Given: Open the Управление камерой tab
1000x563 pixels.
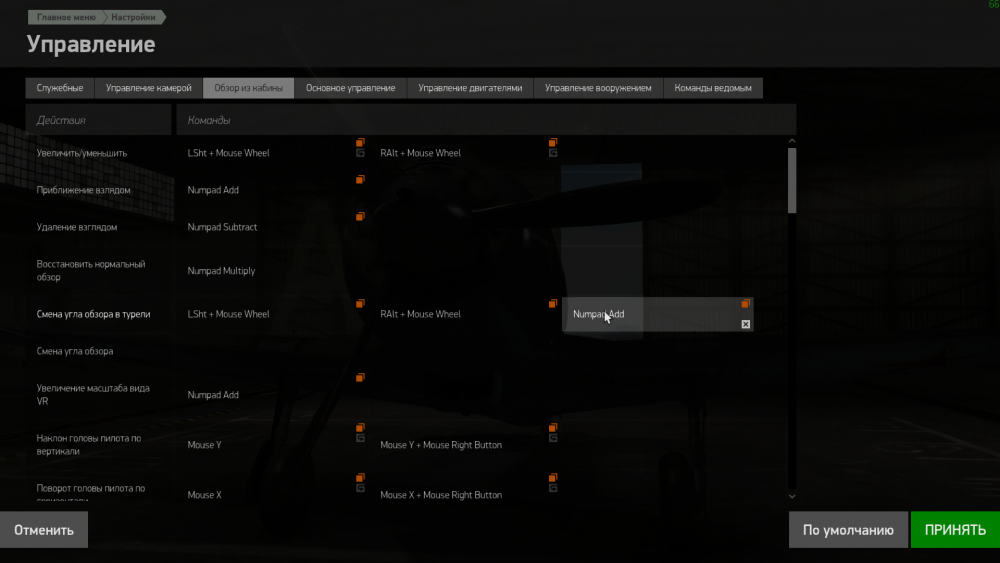Looking at the screenshot, I should coord(149,88).
